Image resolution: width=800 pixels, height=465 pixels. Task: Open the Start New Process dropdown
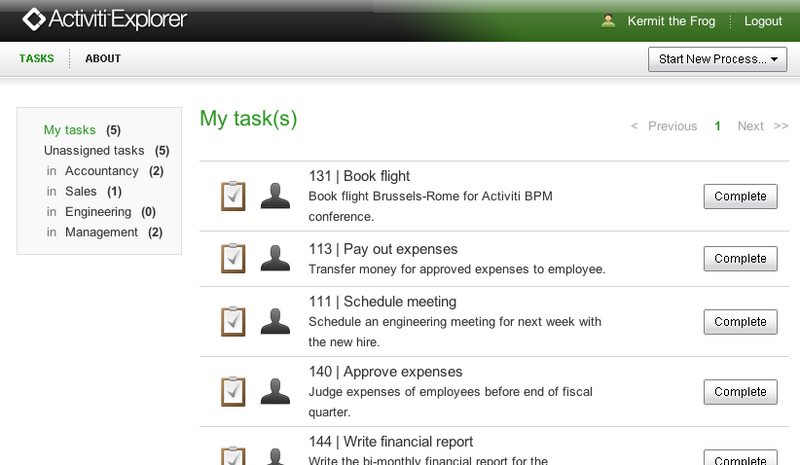click(x=717, y=59)
